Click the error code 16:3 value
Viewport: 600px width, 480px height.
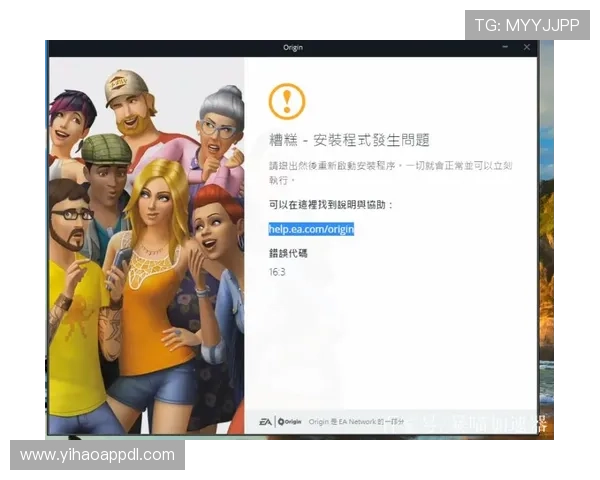[x=277, y=271]
